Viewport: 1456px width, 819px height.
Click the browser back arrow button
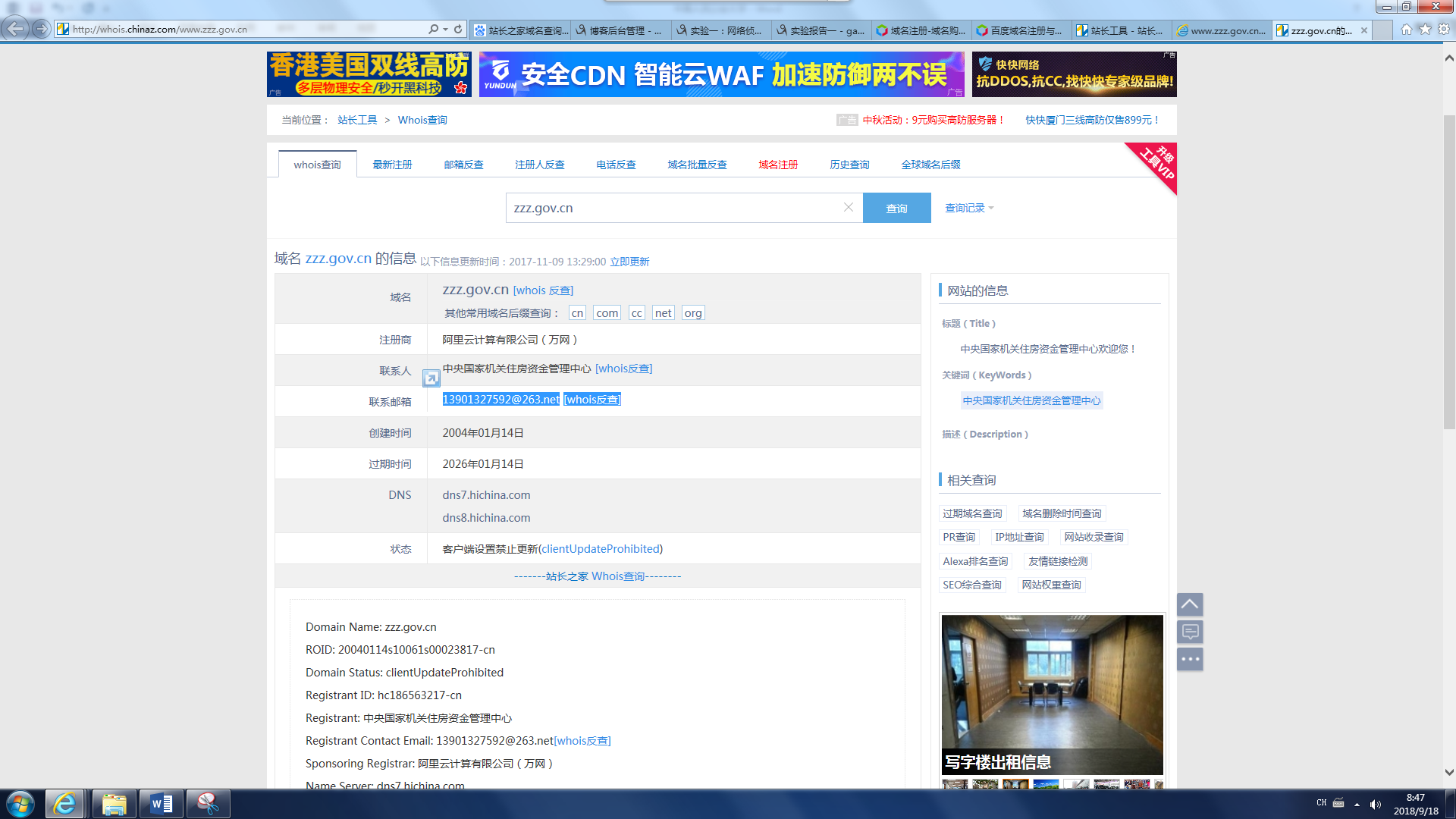[14, 29]
